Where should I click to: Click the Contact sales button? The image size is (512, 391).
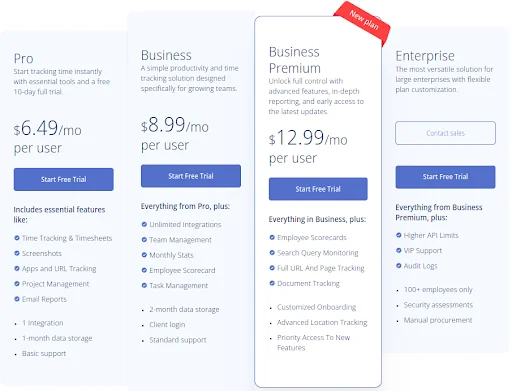click(x=445, y=133)
